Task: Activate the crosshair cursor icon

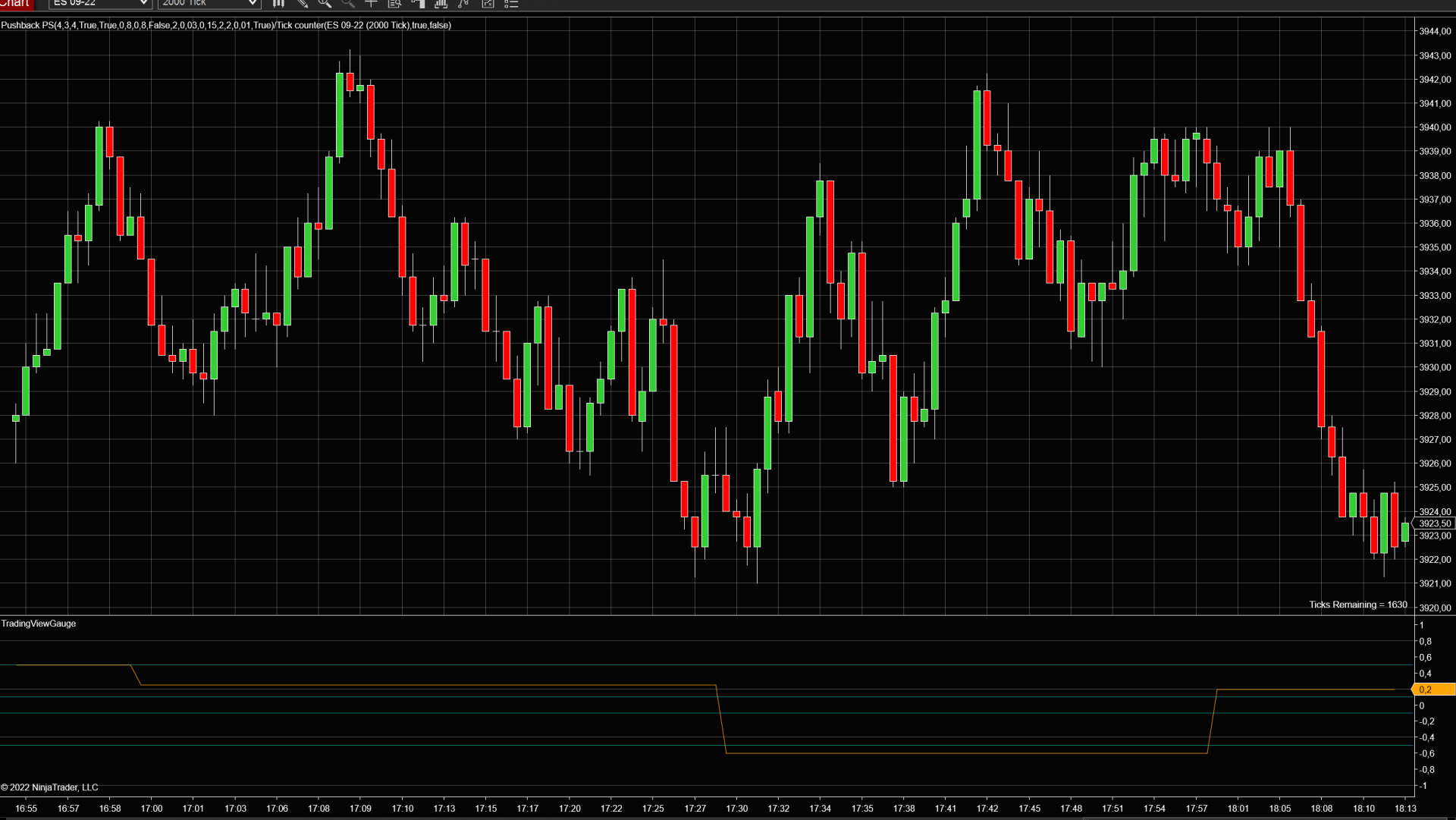Action: 371,4
